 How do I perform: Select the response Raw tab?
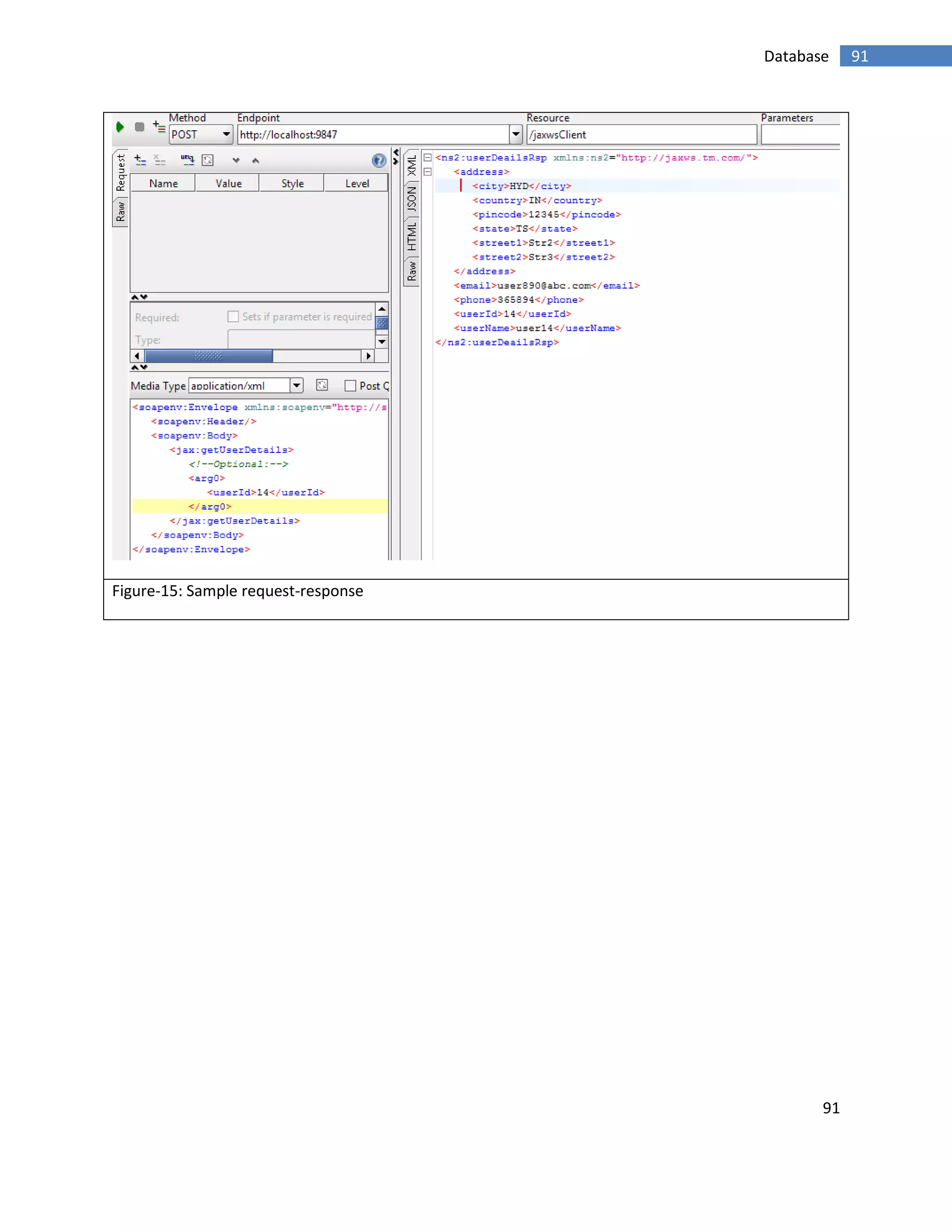[x=412, y=272]
